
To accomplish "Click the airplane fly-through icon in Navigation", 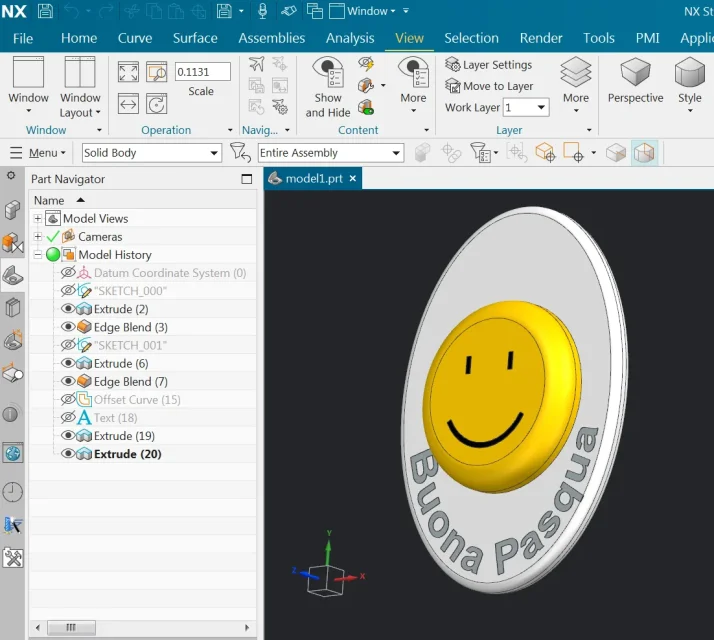I will tap(256, 64).
